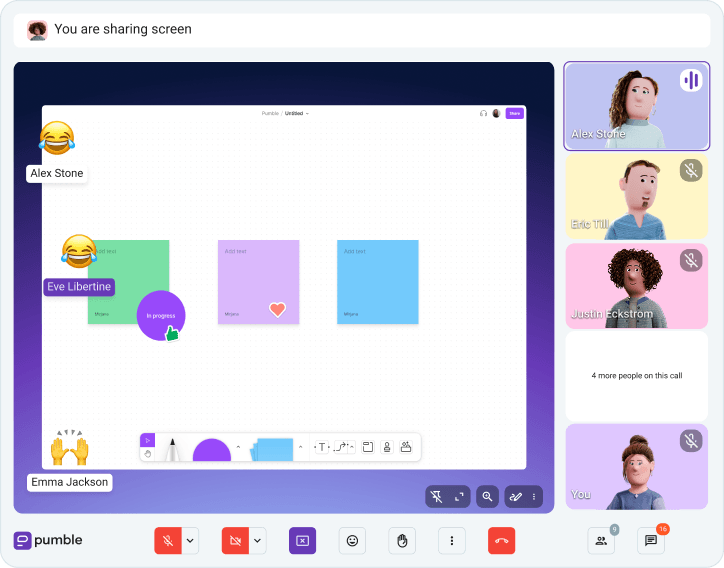
Task: Select the annotation draw tool icon
Action: (515, 496)
